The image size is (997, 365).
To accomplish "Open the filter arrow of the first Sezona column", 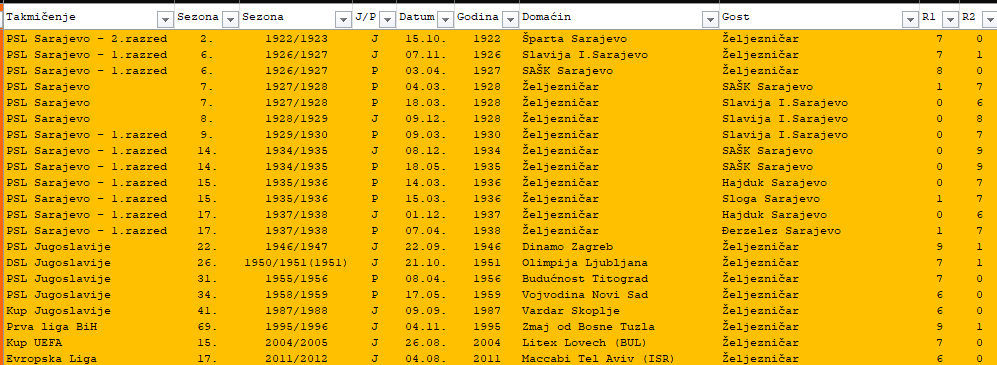I will tap(230, 20).
